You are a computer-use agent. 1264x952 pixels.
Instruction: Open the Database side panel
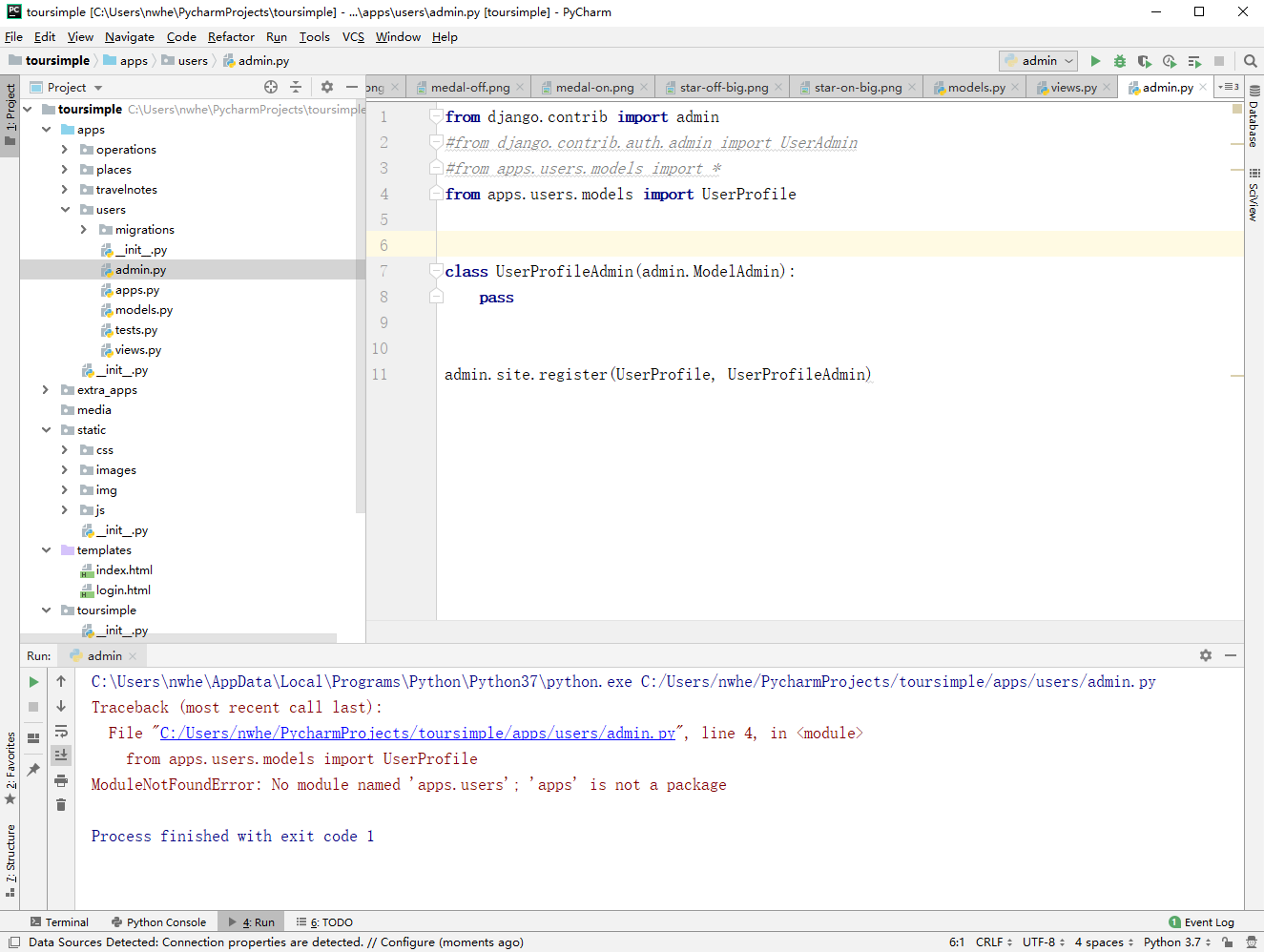click(1254, 116)
